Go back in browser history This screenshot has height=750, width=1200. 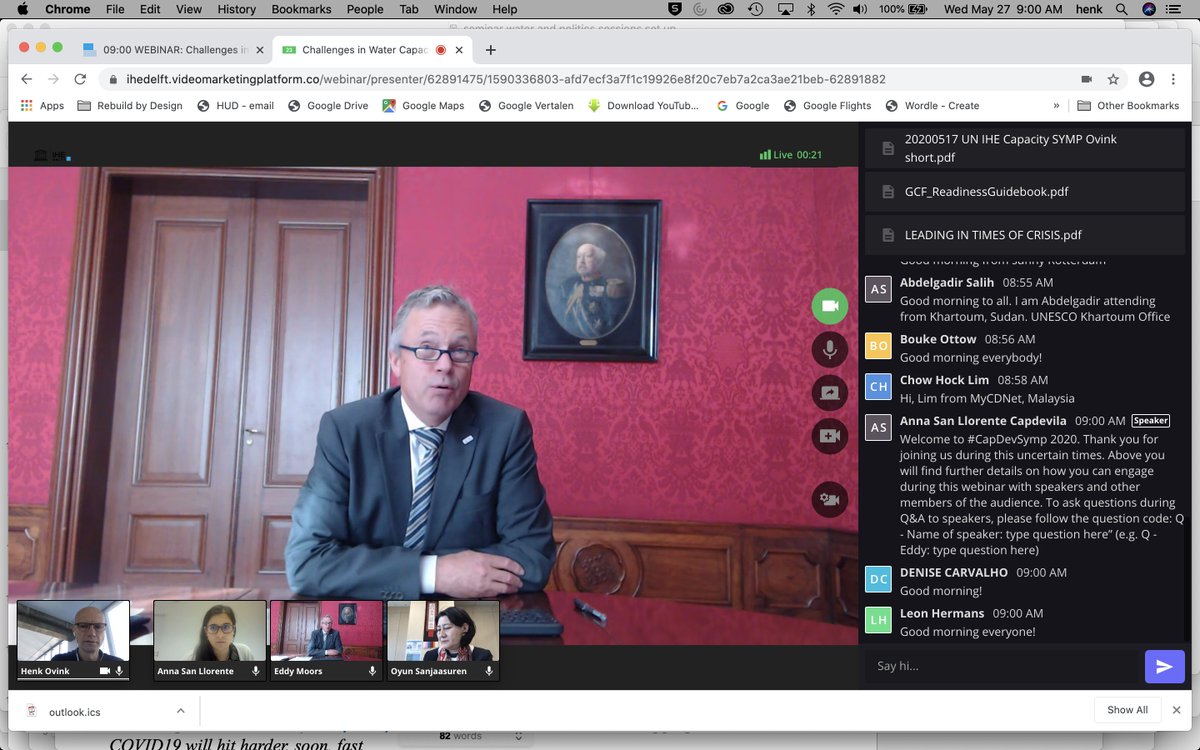[26, 79]
